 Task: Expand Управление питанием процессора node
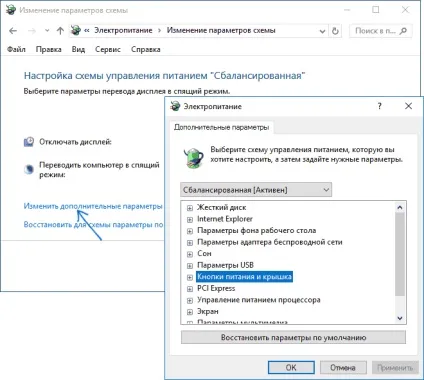[x=190, y=300]
